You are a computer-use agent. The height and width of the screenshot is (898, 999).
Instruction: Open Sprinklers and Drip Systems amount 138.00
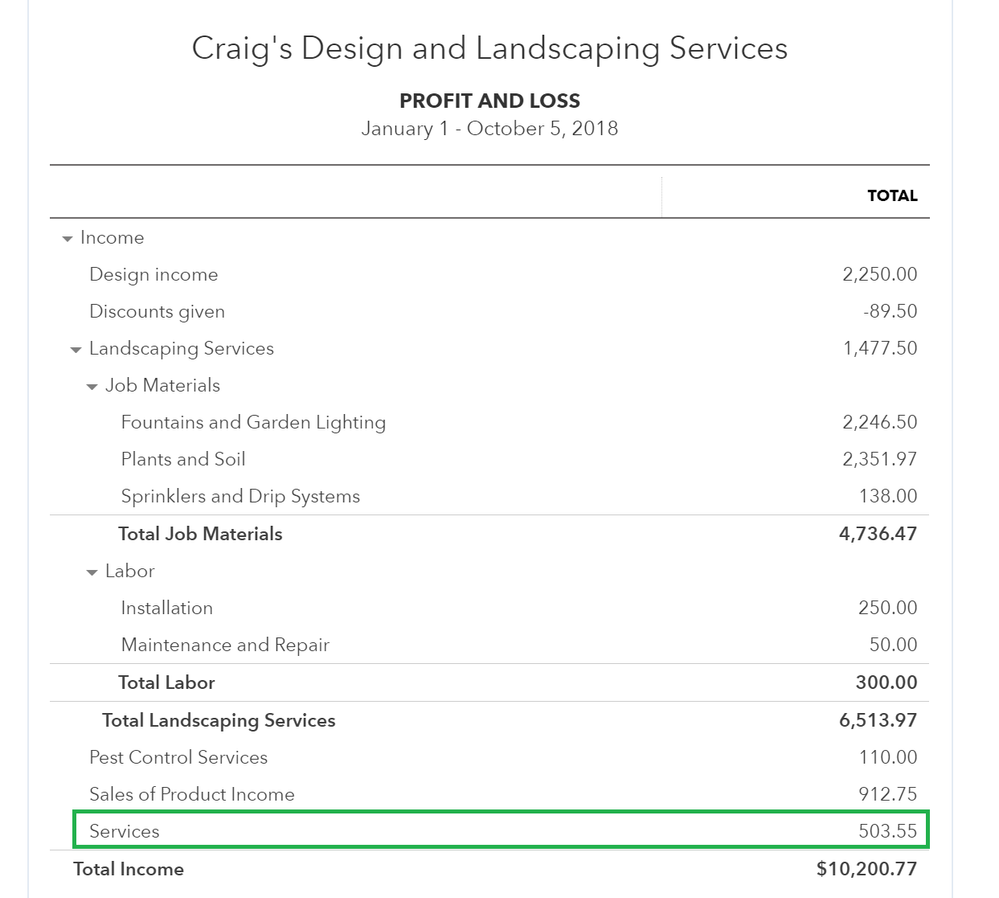pyautogui.click(x=888, y=497)
